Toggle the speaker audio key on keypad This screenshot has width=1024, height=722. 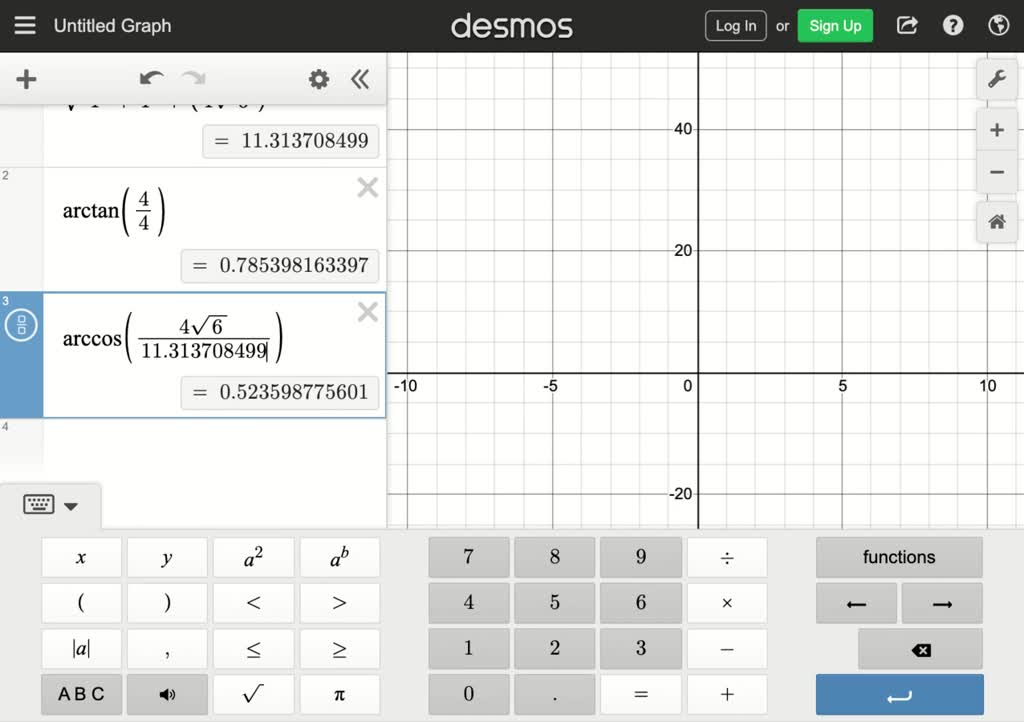(167, 694)
